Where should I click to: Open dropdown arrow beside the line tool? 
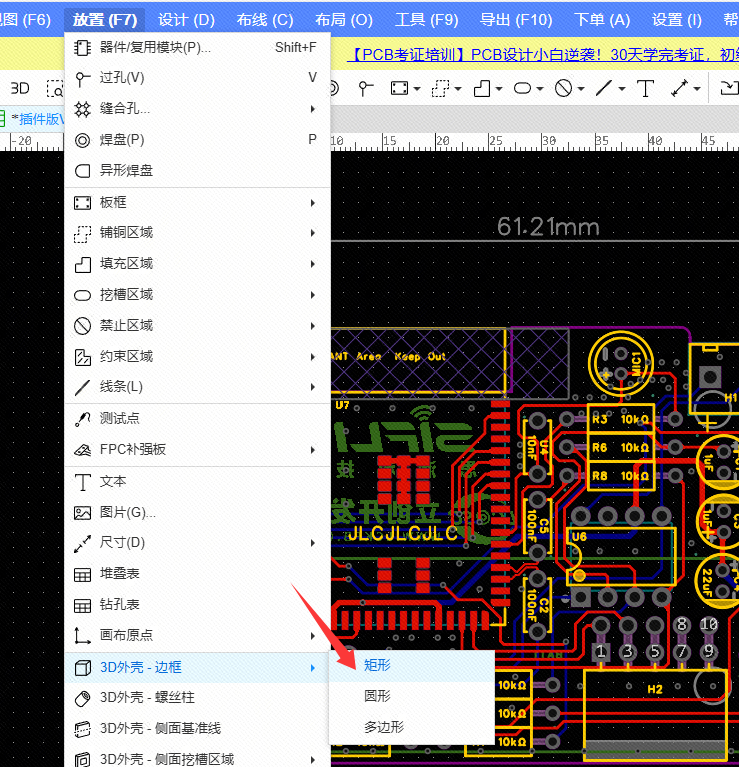(x=622, y=89)
